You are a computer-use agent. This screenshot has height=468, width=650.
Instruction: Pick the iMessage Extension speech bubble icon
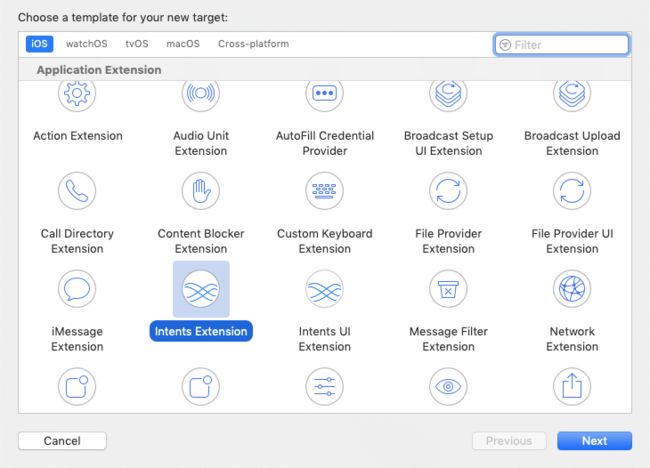point(77,289)
